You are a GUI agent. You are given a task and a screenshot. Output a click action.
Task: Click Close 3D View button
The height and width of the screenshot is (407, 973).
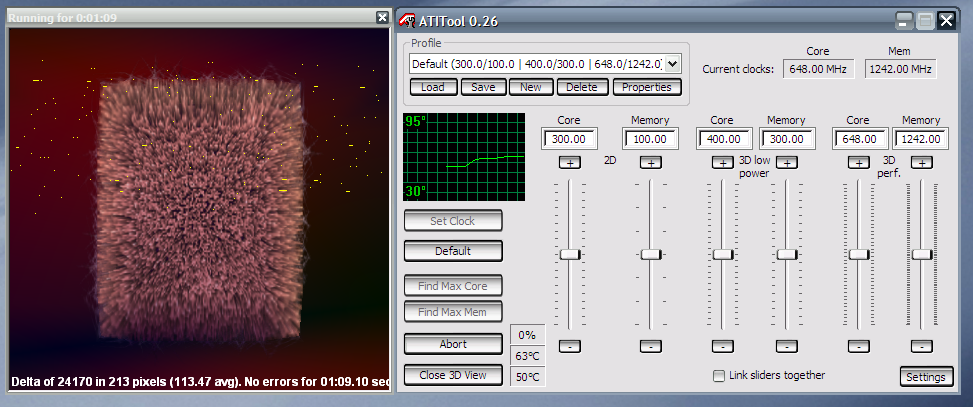coord(452,375)
